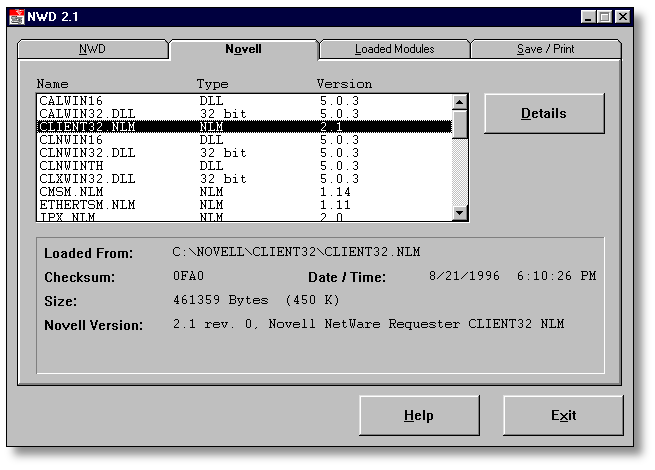This screenshot has width=655, height=470.
Task: Click the checksum value 0FA0
Action: 188,276
